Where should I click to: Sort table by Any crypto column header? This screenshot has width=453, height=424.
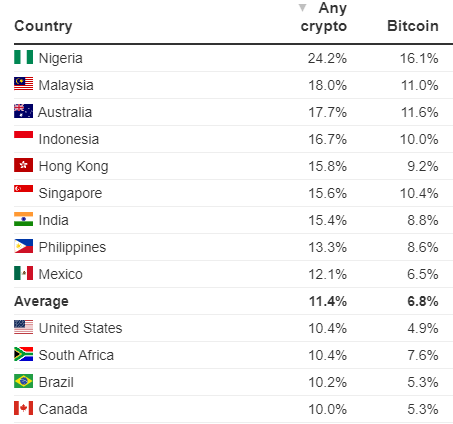[x=324, y=17]
